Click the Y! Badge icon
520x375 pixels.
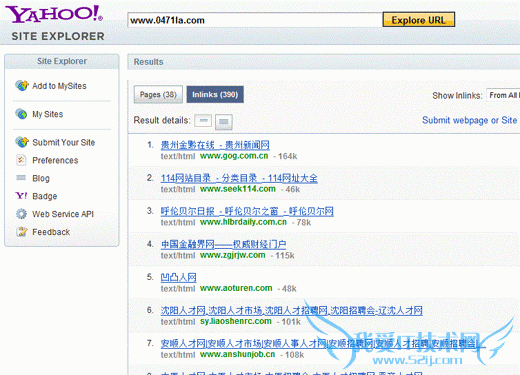[21, 196]
